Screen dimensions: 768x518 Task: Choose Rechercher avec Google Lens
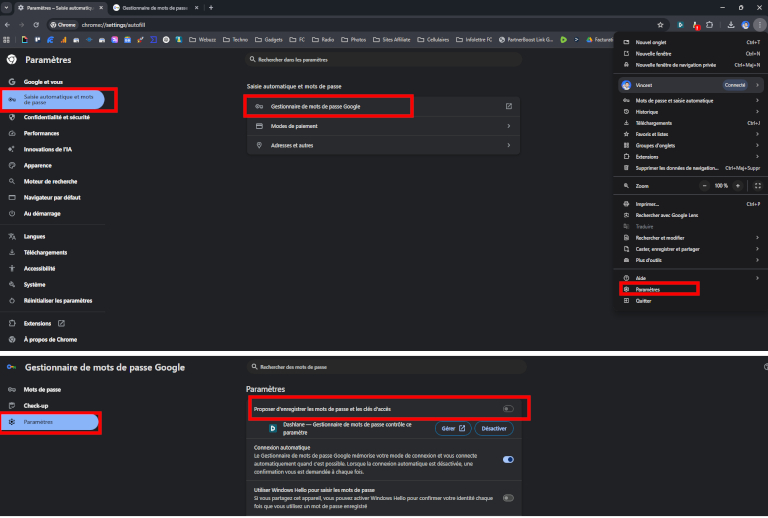click(691, 215)
